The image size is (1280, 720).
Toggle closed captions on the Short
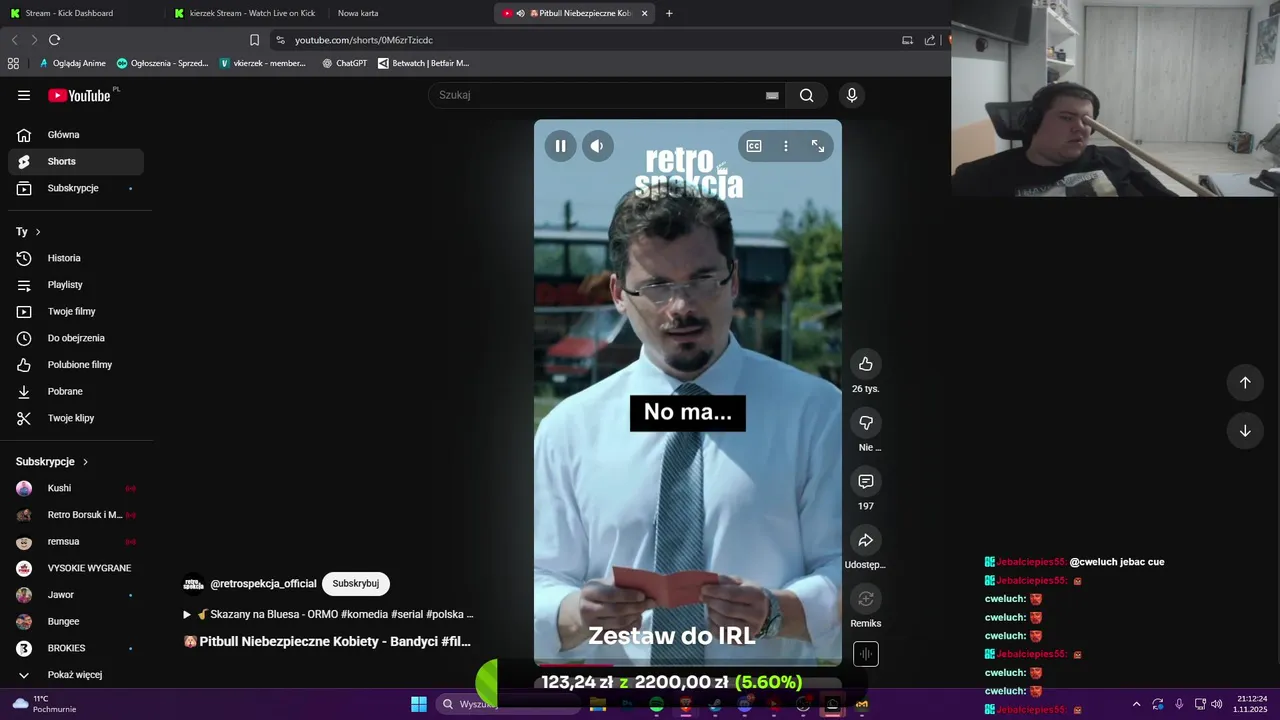tap(754, 146)
